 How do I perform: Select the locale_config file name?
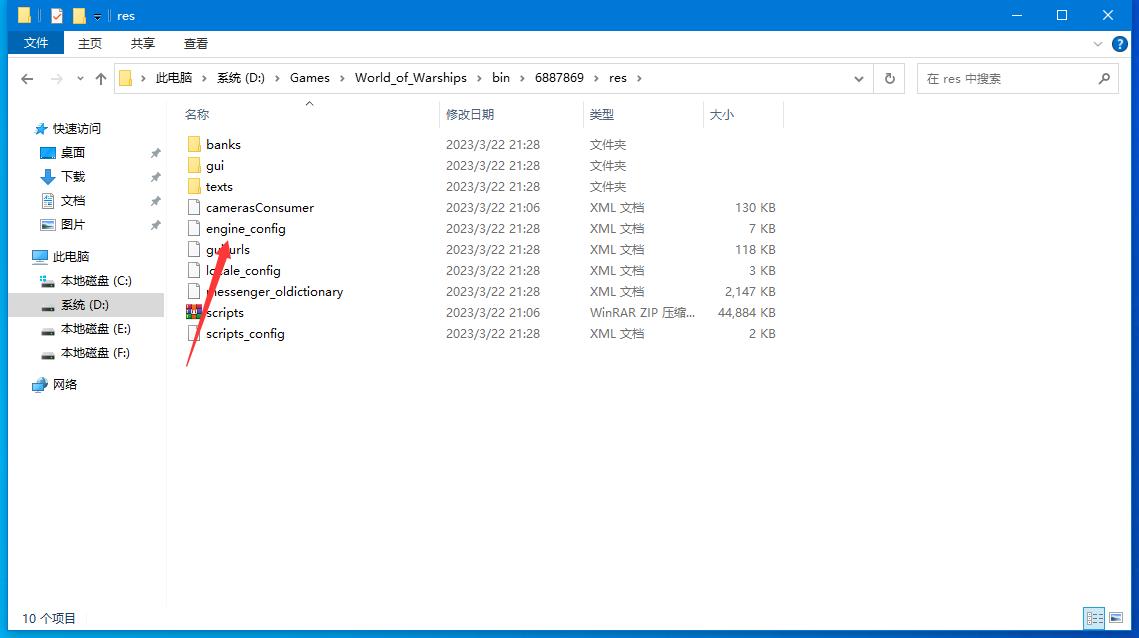[x=243, y=270]
